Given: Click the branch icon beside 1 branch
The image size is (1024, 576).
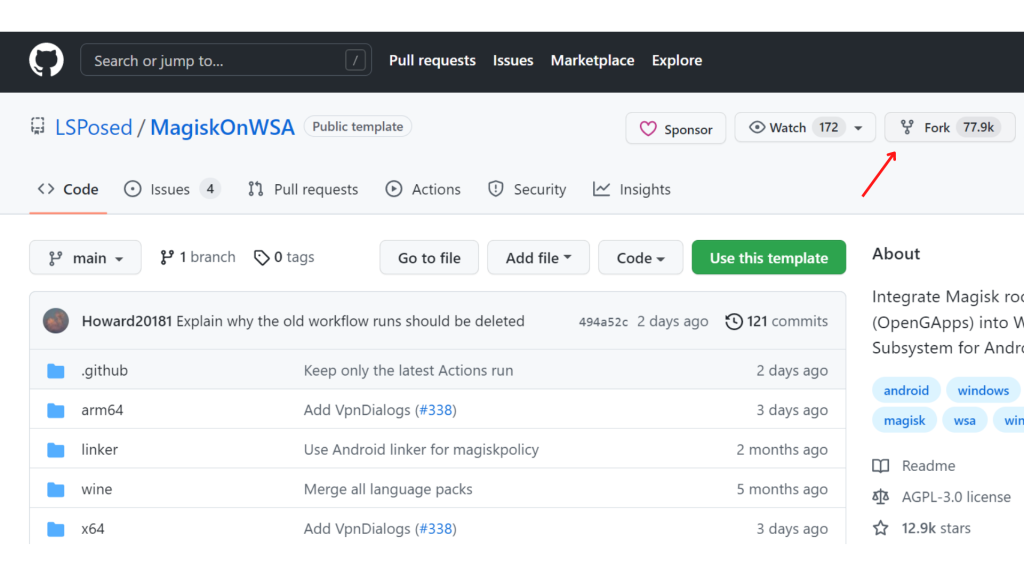Looking at the screenshot, I should pos(167,257).
